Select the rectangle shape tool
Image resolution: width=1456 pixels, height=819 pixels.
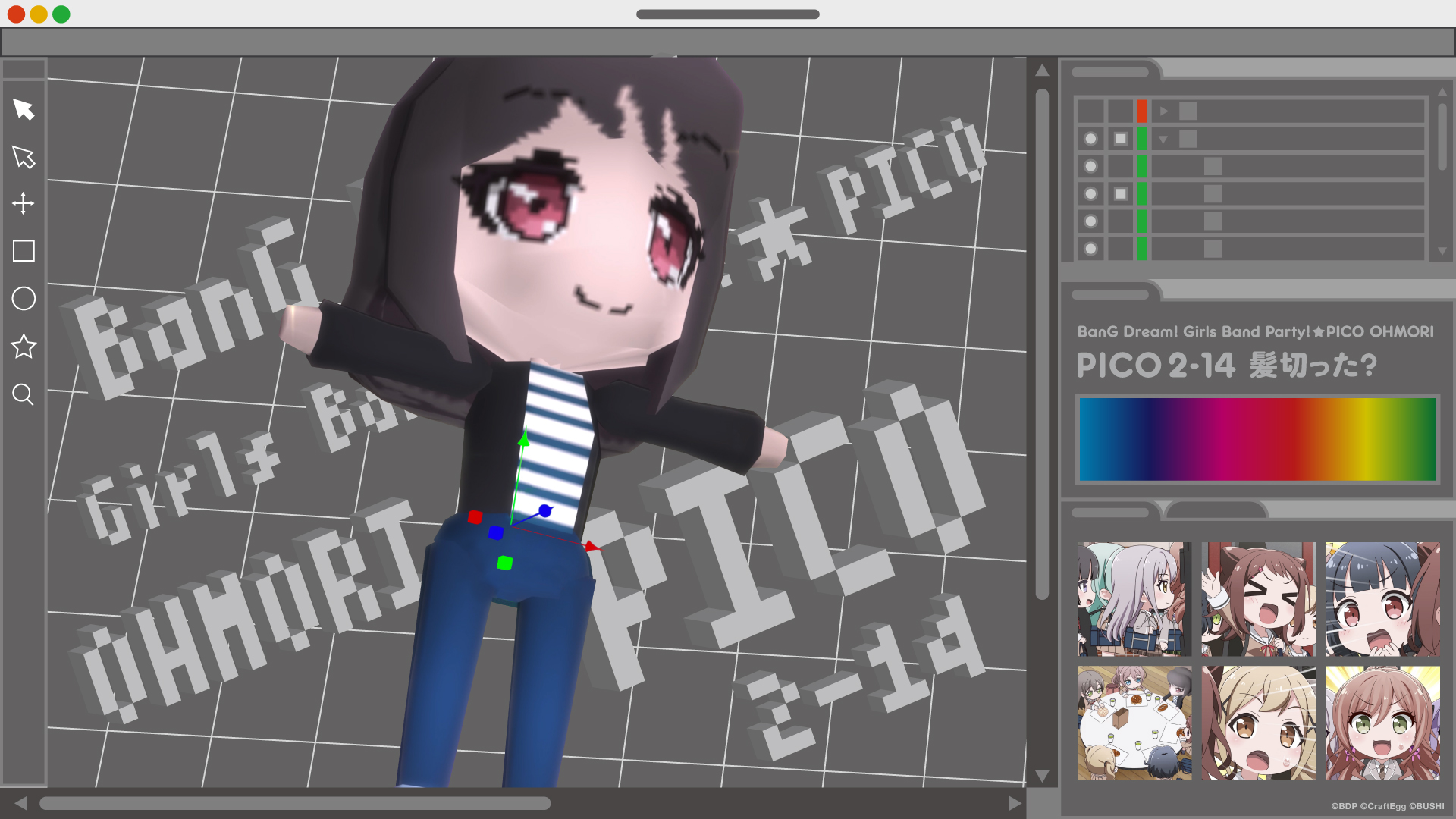click(x=24, y=251)
